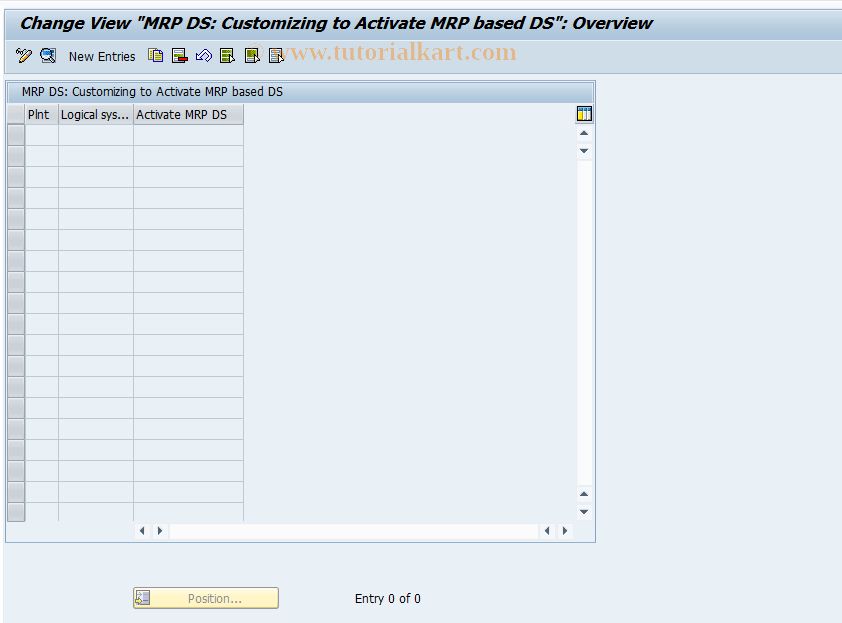Select the first table row selector
This screenshot has width=842, height=623.
(16, 135)
